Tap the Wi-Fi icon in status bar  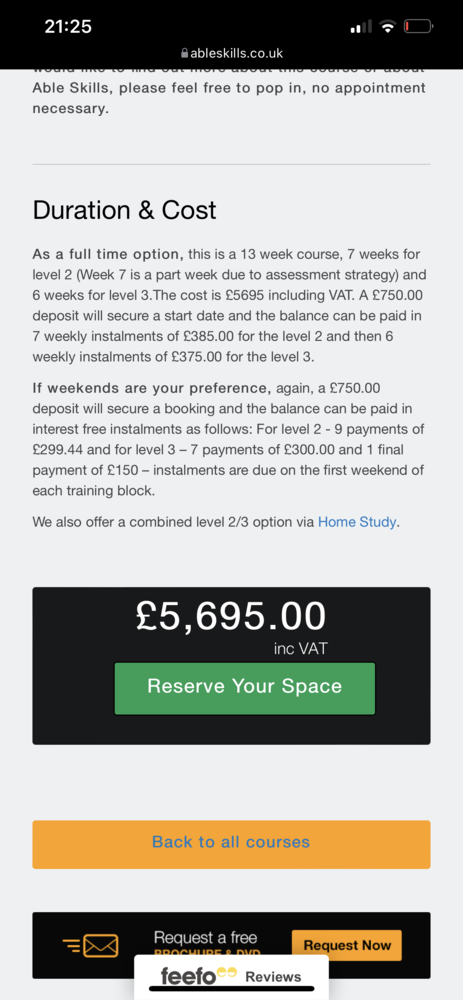[387, 27]
